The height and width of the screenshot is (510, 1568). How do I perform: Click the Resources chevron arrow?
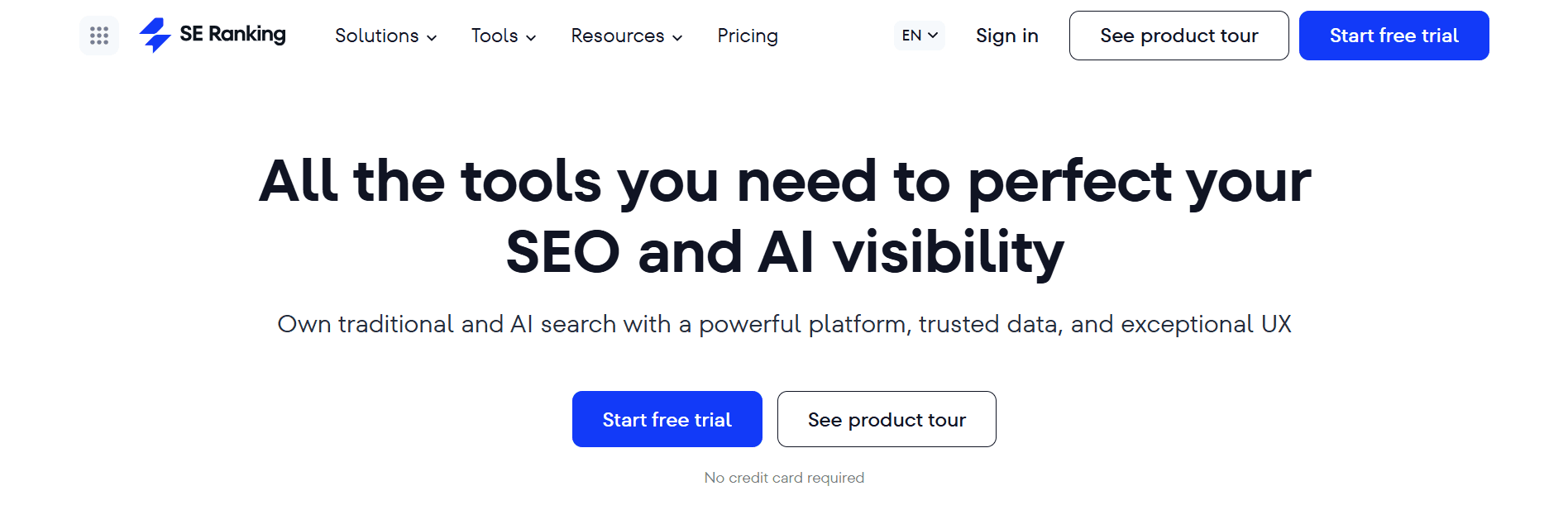click(676, 38)
